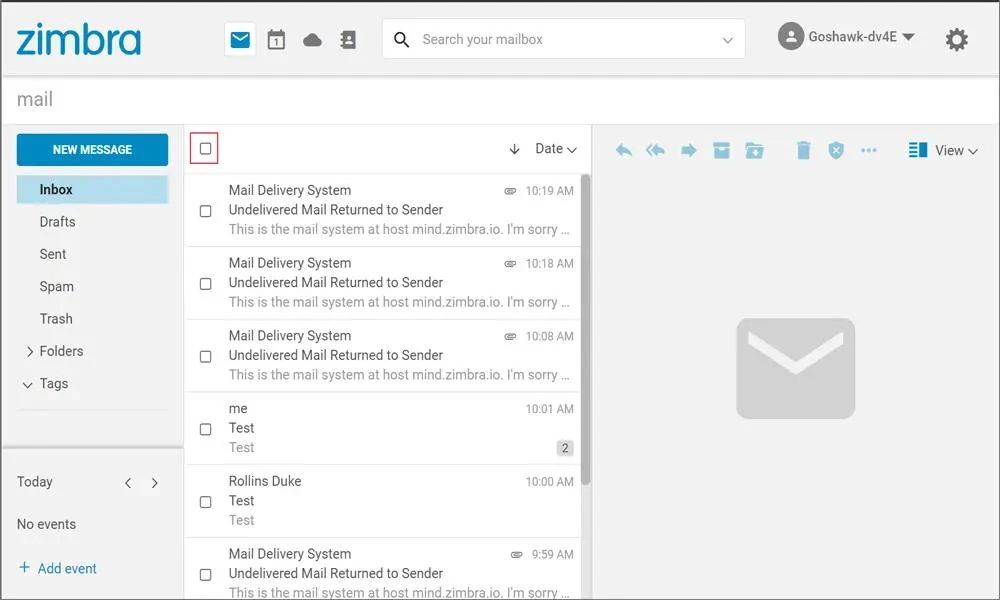Click attachment icon on 10:19 AM message
The width and height of the screenshot is (1000, 600).
510,191
